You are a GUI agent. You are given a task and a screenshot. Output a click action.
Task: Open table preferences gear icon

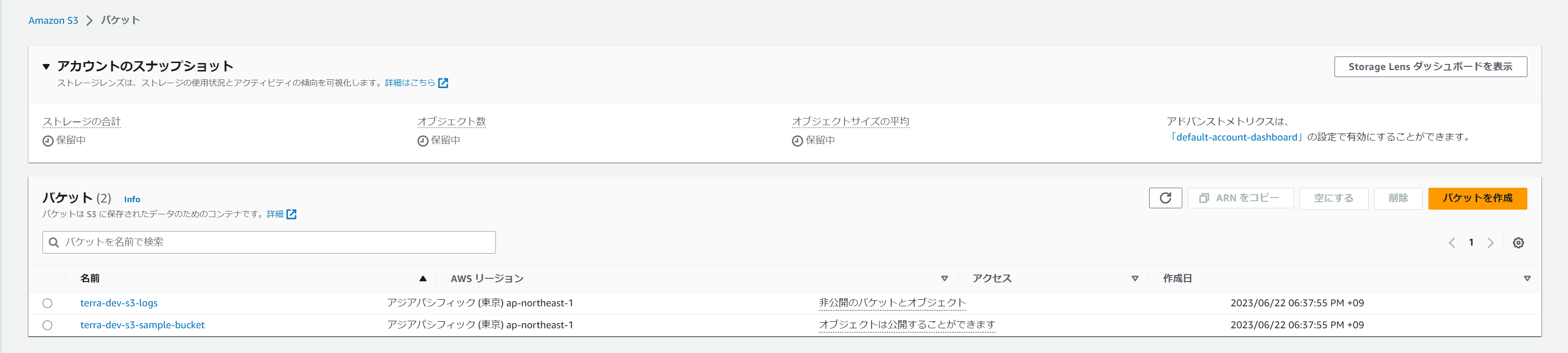tap(1518, 242)
